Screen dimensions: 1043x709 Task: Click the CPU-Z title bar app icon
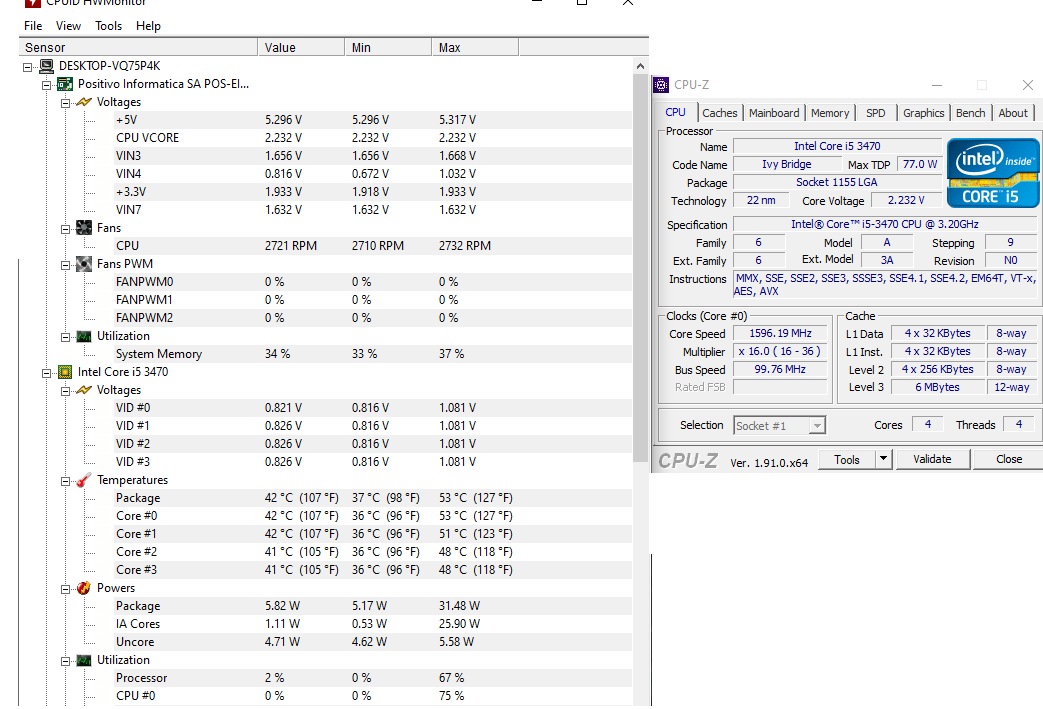661,84
